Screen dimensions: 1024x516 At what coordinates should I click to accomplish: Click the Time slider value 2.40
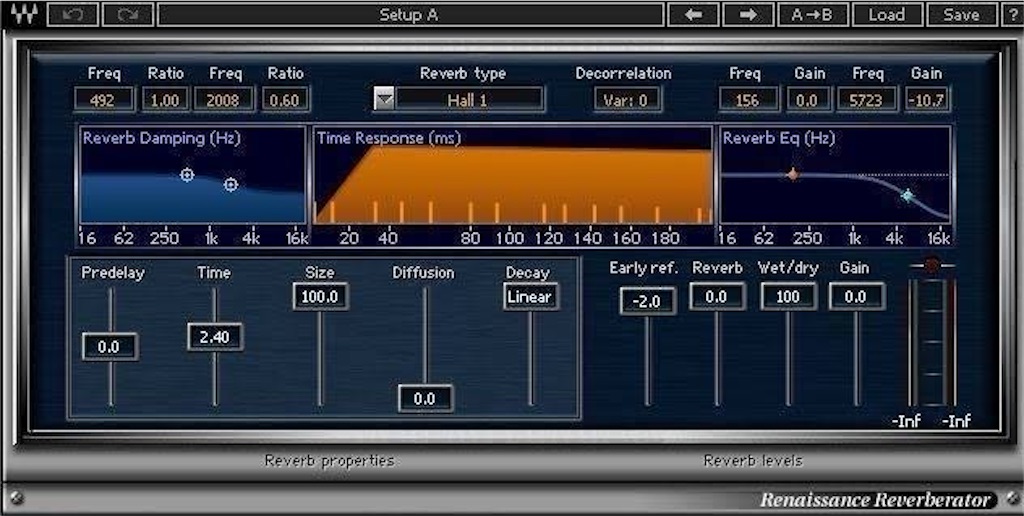click(x=215, y=337)
